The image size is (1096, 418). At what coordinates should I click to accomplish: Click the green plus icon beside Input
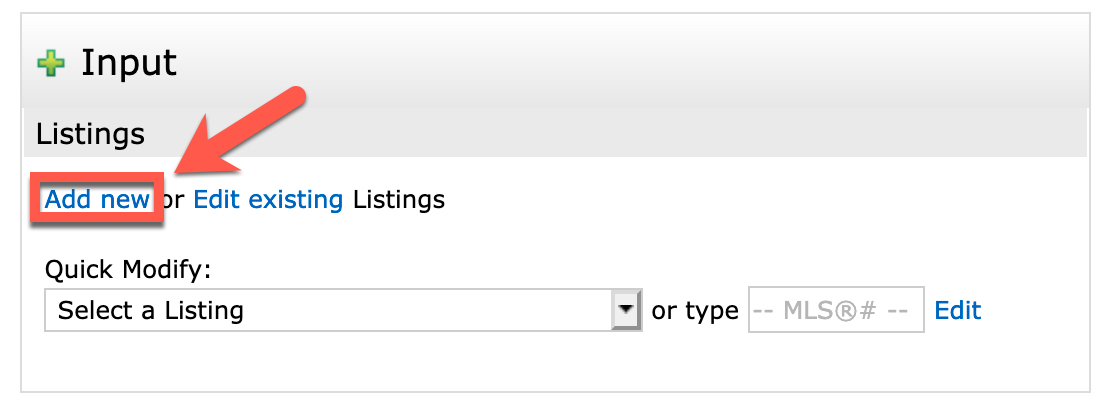[51, 64]
